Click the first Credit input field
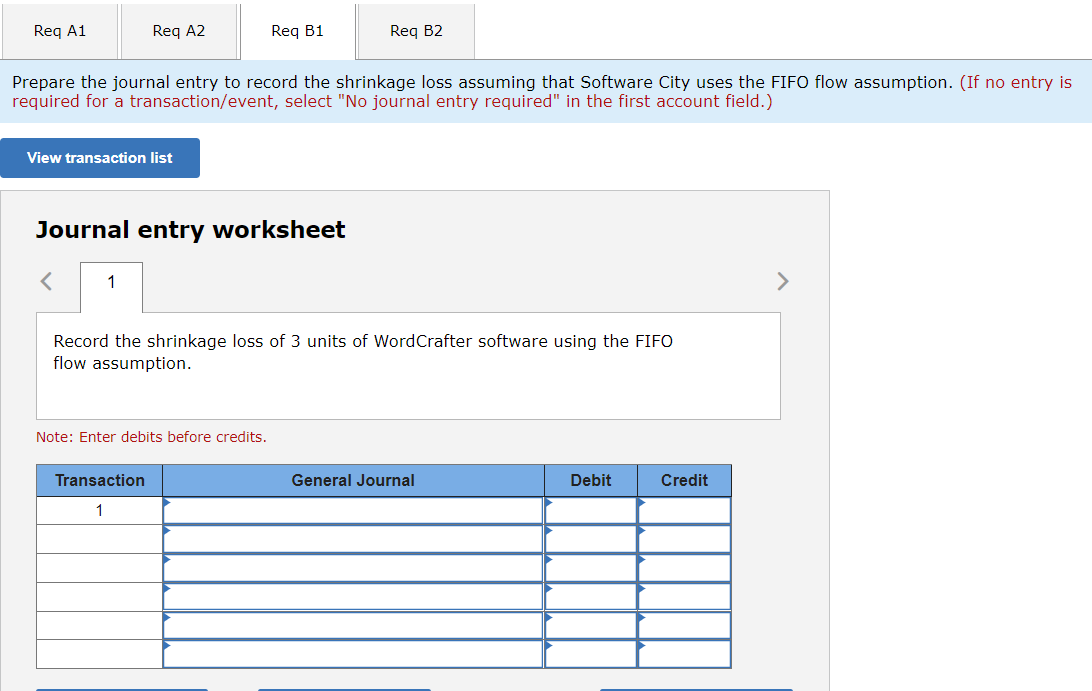The image size is (1092, 691). [x=688, y=510]
